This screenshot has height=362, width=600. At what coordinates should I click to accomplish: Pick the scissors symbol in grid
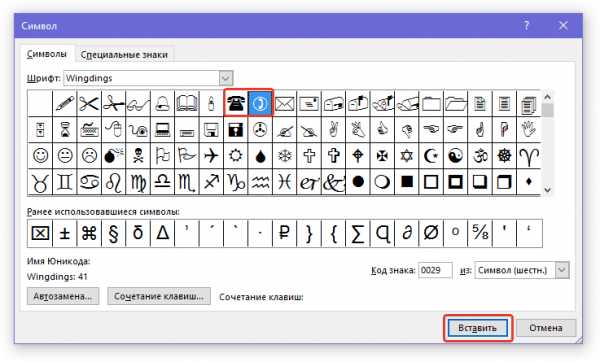tap(89, 103)
